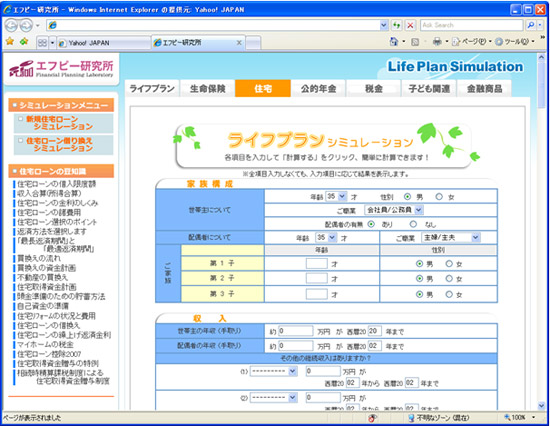The height and width of the screenshot is (426, 550).
Task: Select 女 for head of household gender
Action: [439, 197]
